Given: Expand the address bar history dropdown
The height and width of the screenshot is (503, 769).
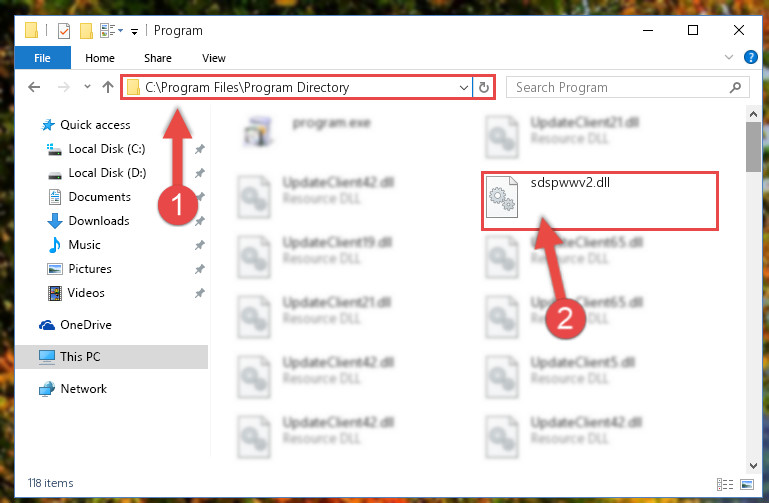Looking at the screenshot, I should tap(463, 87).
